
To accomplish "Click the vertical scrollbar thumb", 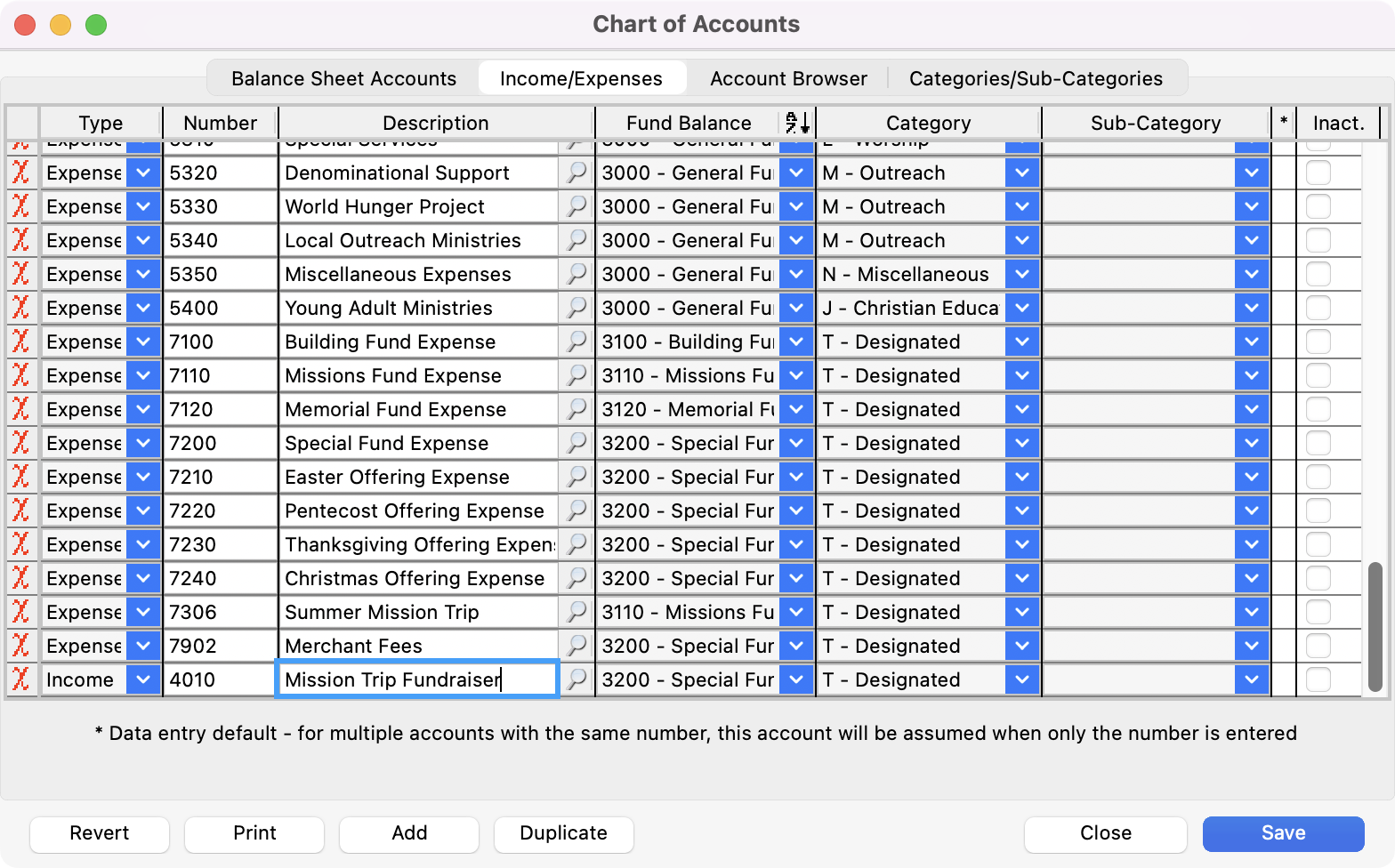I will coord(1375,626).
